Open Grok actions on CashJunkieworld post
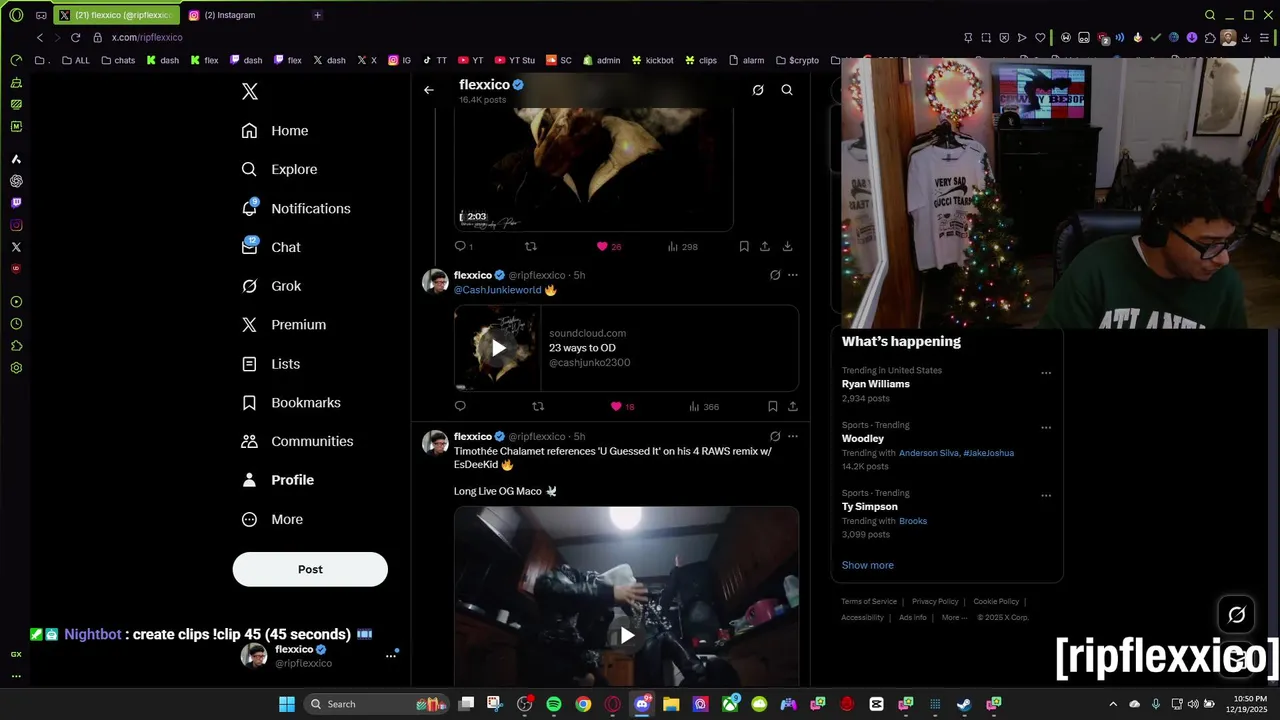This screenshot has height=720, width=1280. coord(775,275)
